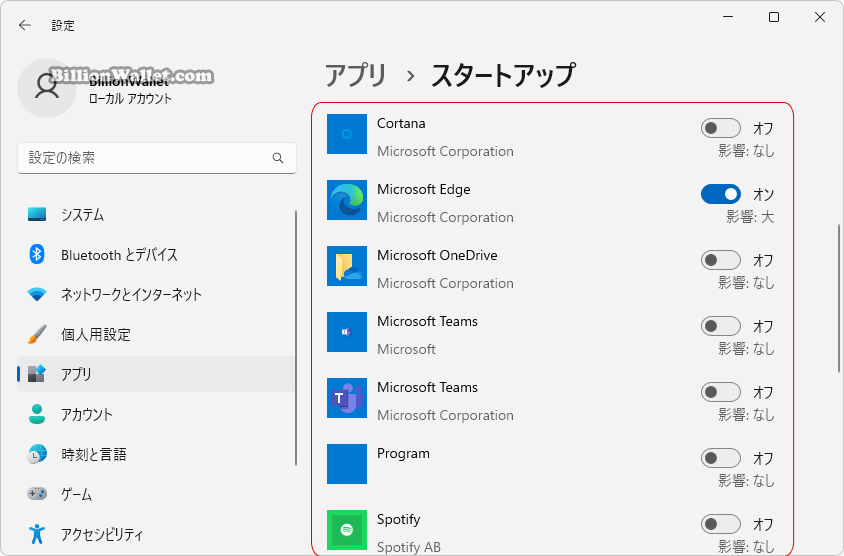Click the Program entry name text

click(403, 454)
